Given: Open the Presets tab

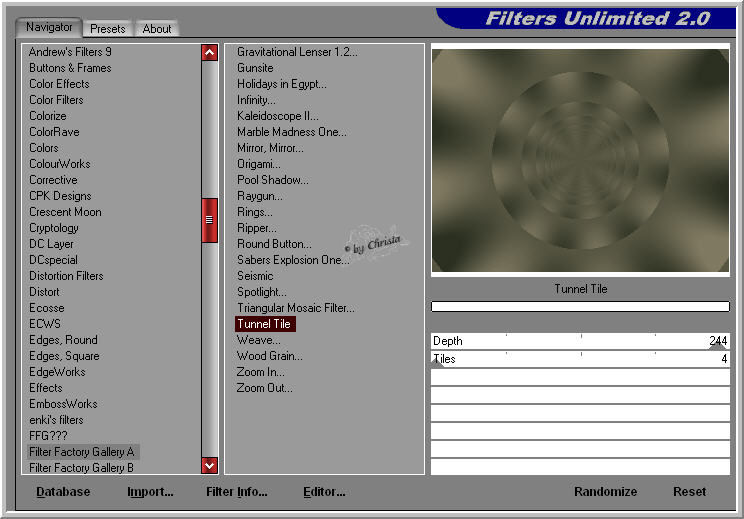Looking at the screenshot, I should [x=108, y=29].
